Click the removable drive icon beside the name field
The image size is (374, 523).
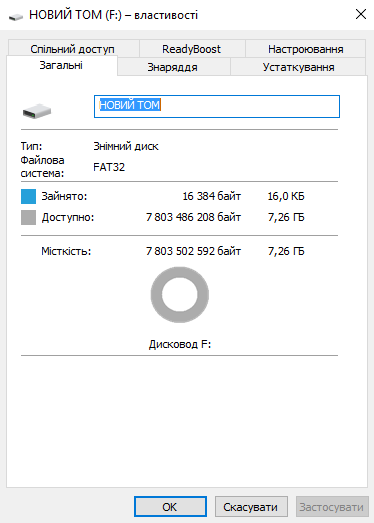[37, 111]
